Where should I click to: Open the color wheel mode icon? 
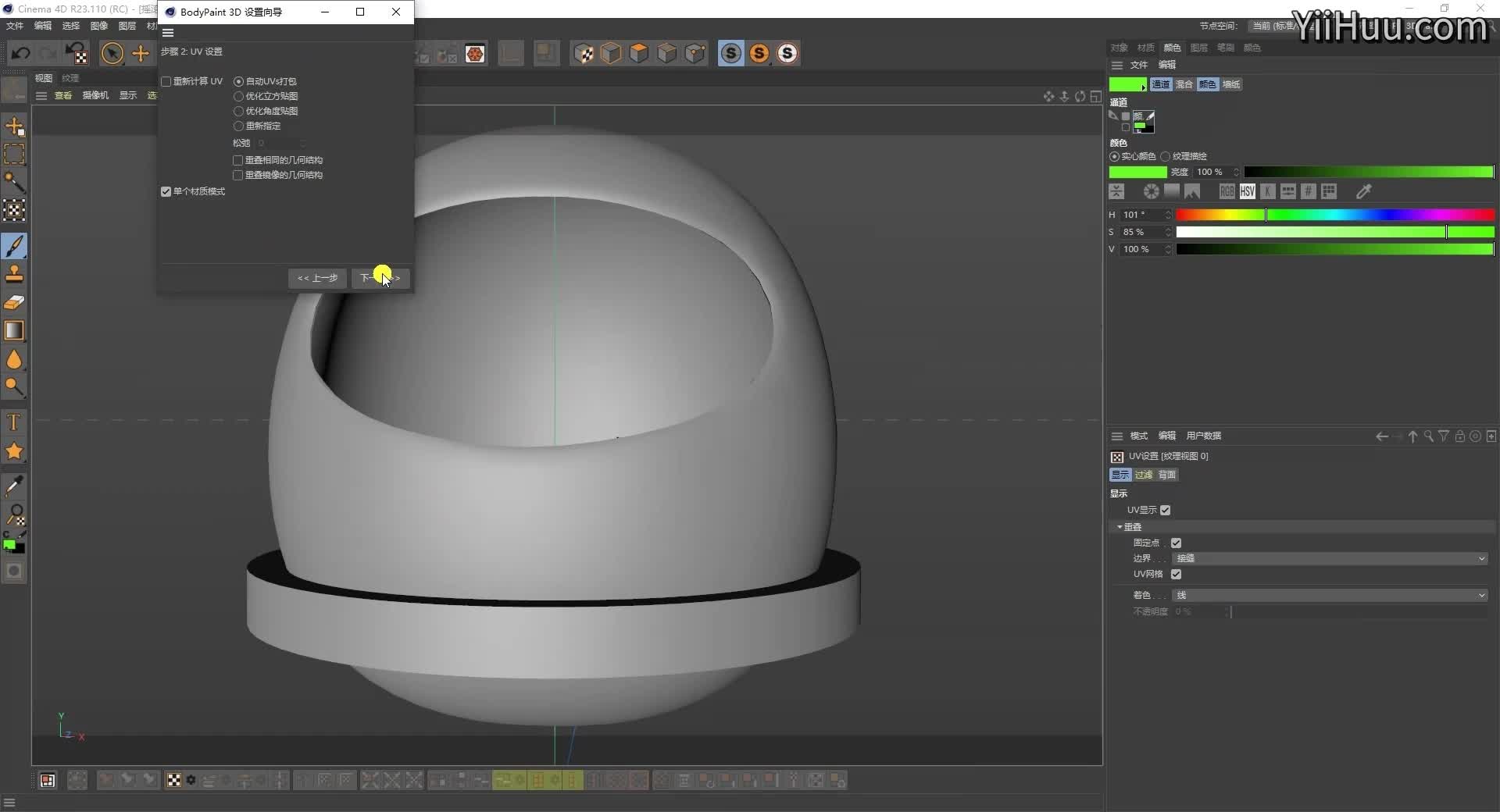coord(1151,191)
